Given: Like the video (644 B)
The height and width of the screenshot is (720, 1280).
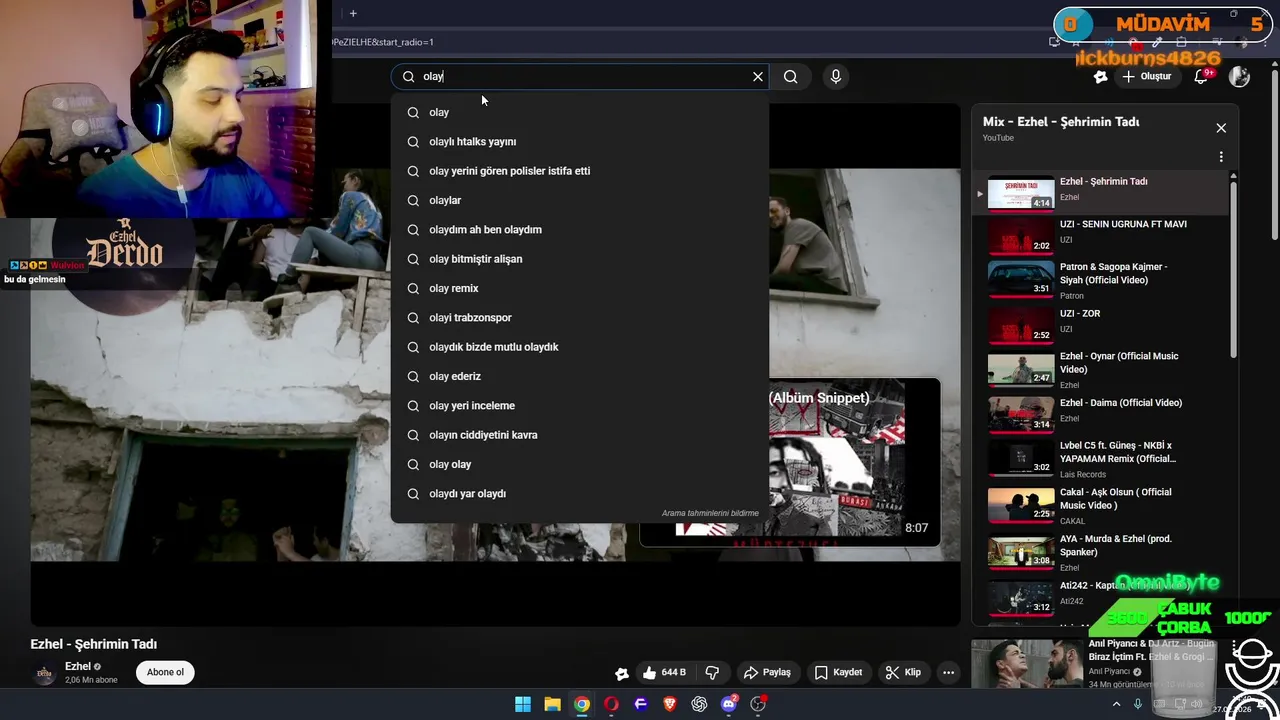Looking at the screenshot, I should coord(663,673).
